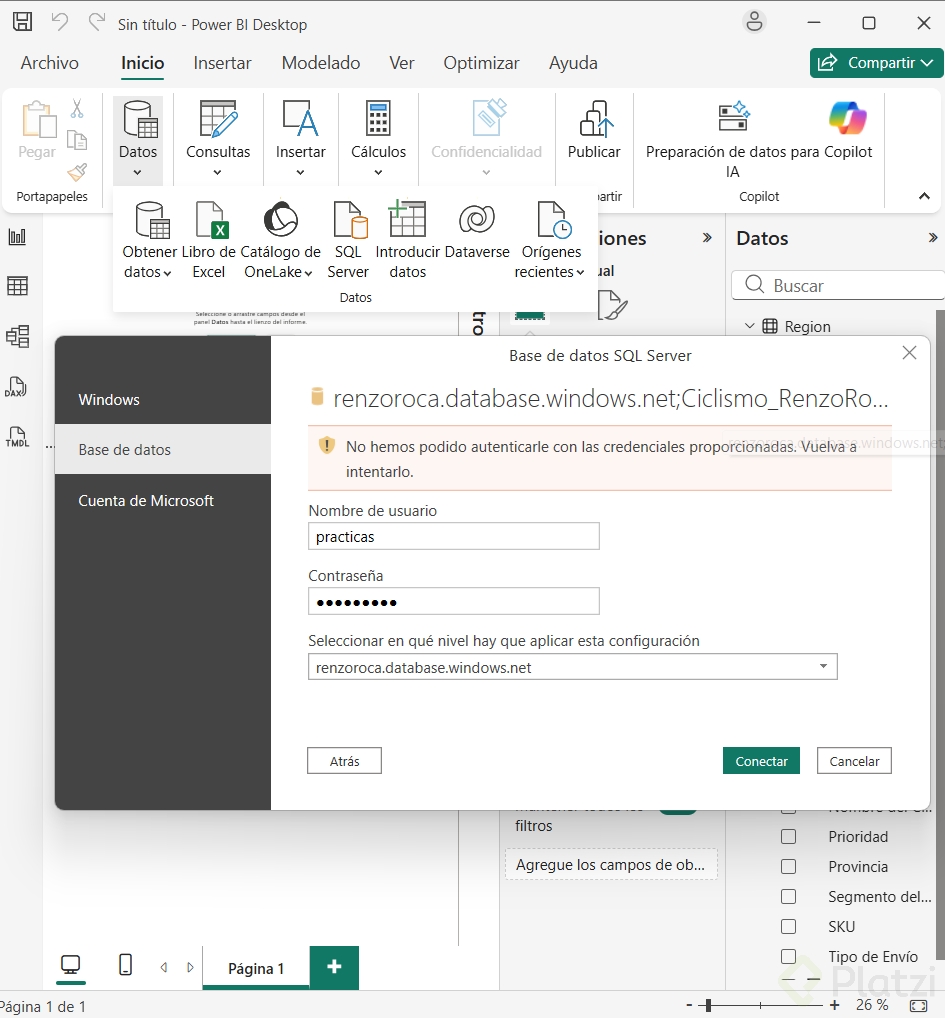Select mobile layout icon at bottom

tap(126, 965)
